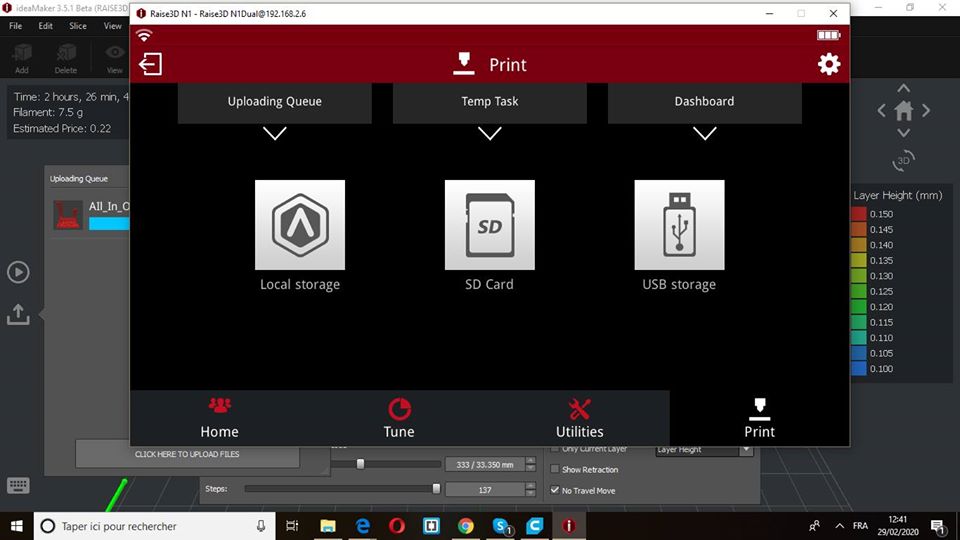Click the Home view icon in ideaMaker
This screenshot has height=540, width=960.
coord(904,111)
